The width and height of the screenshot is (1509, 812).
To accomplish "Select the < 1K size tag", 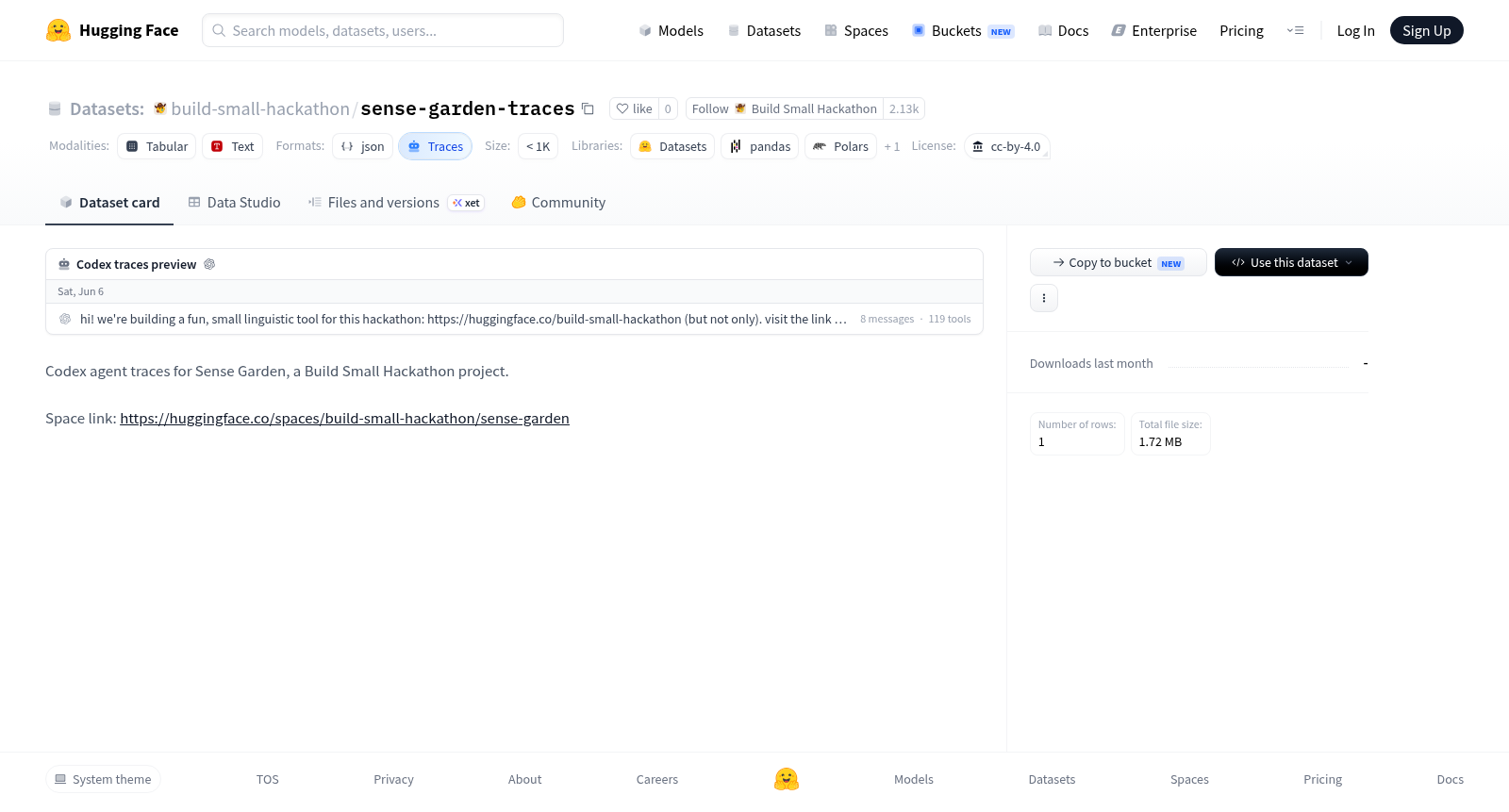I will (x=538, y=146).
